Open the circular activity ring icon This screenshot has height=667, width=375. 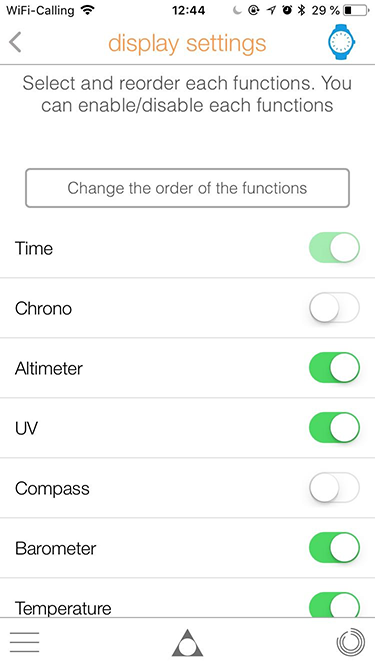coord(350,642)
